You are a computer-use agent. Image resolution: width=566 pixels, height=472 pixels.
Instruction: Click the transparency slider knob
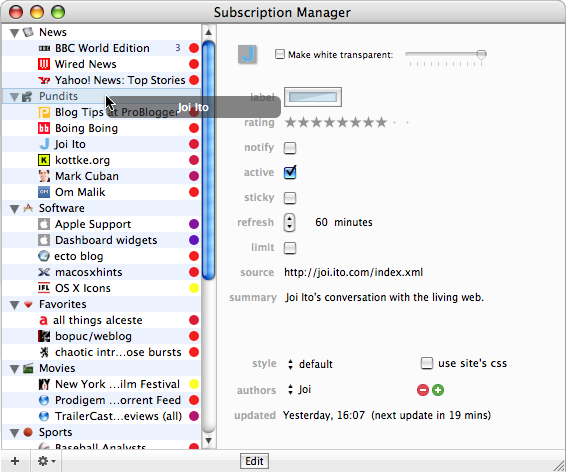(481, 55)
